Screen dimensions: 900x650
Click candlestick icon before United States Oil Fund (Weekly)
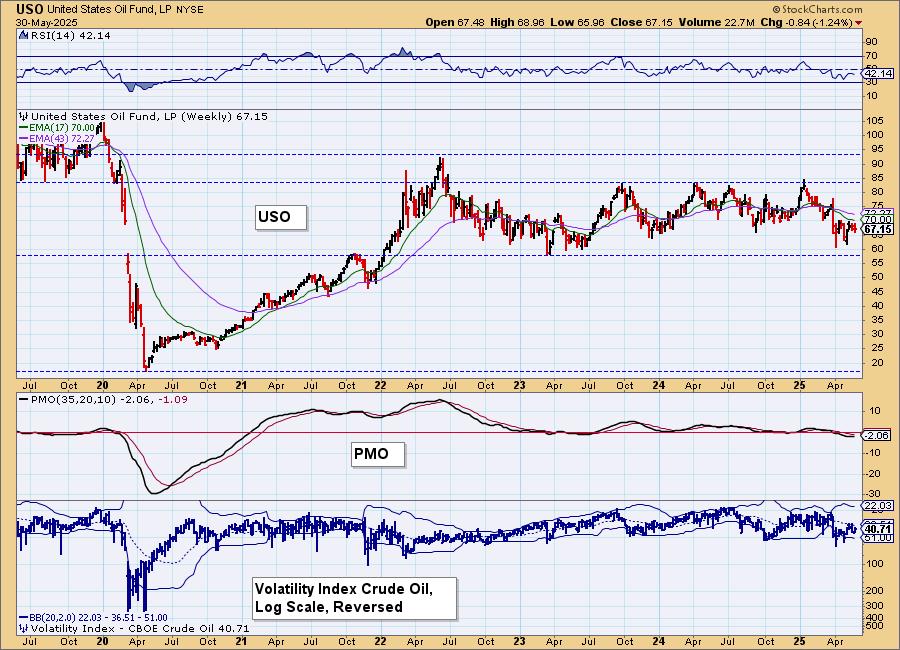24,116
